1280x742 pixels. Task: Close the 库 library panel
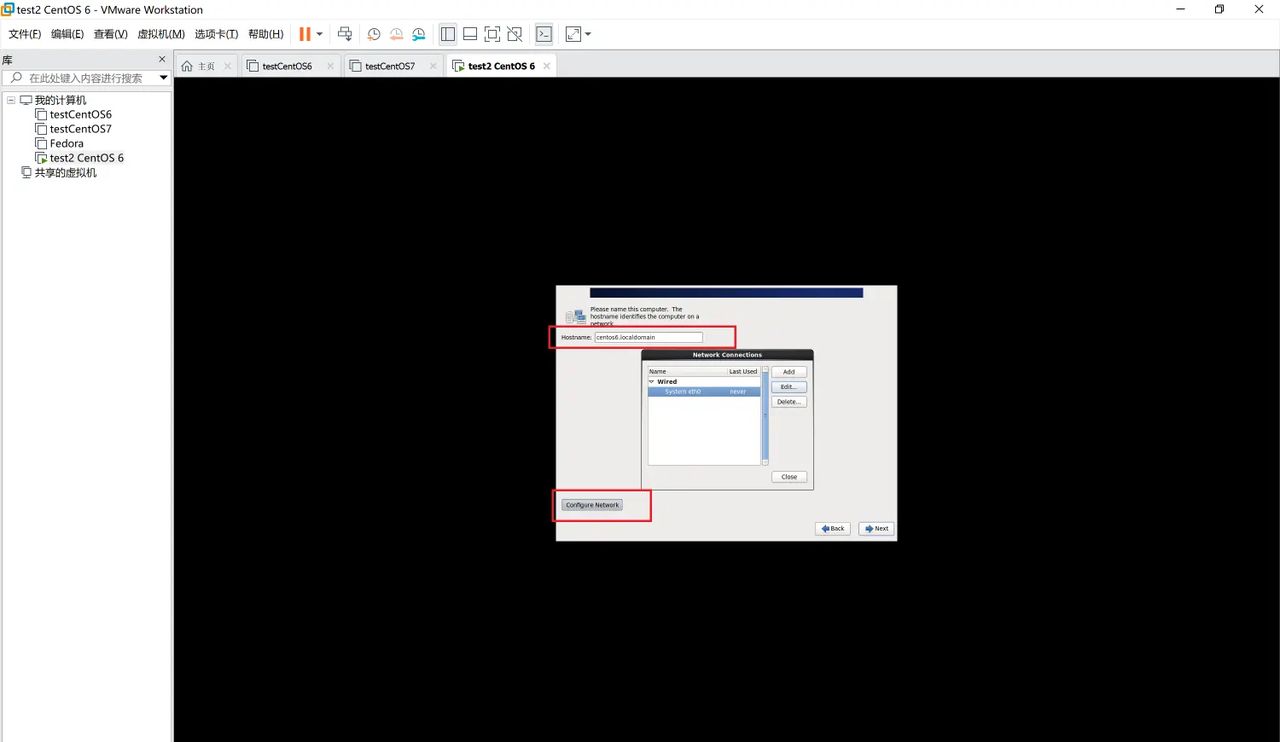(x=162, y=60)
